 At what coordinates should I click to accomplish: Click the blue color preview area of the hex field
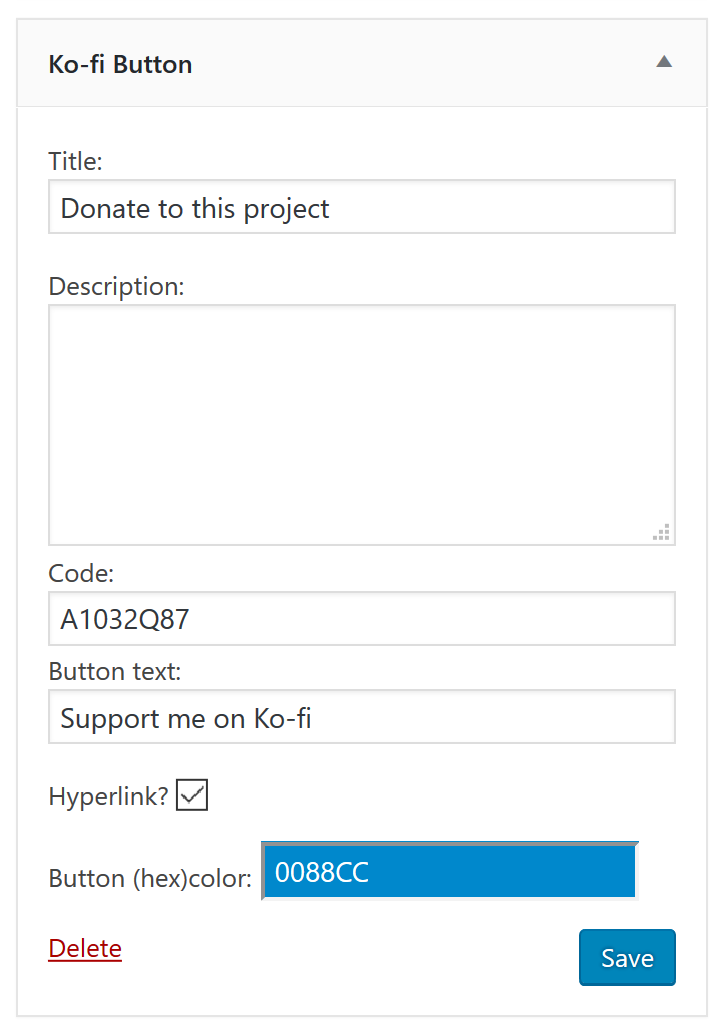point(498,871)
